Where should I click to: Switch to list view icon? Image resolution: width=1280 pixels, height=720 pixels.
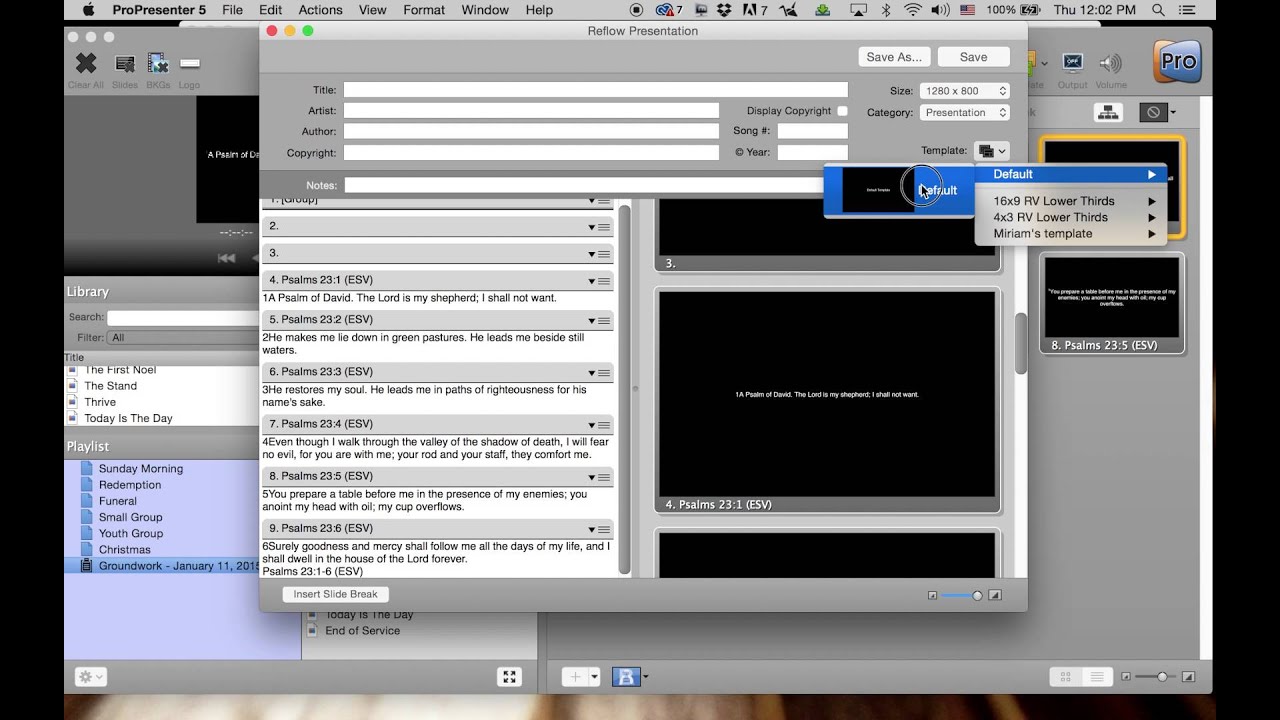click(x=1097, y=677)
